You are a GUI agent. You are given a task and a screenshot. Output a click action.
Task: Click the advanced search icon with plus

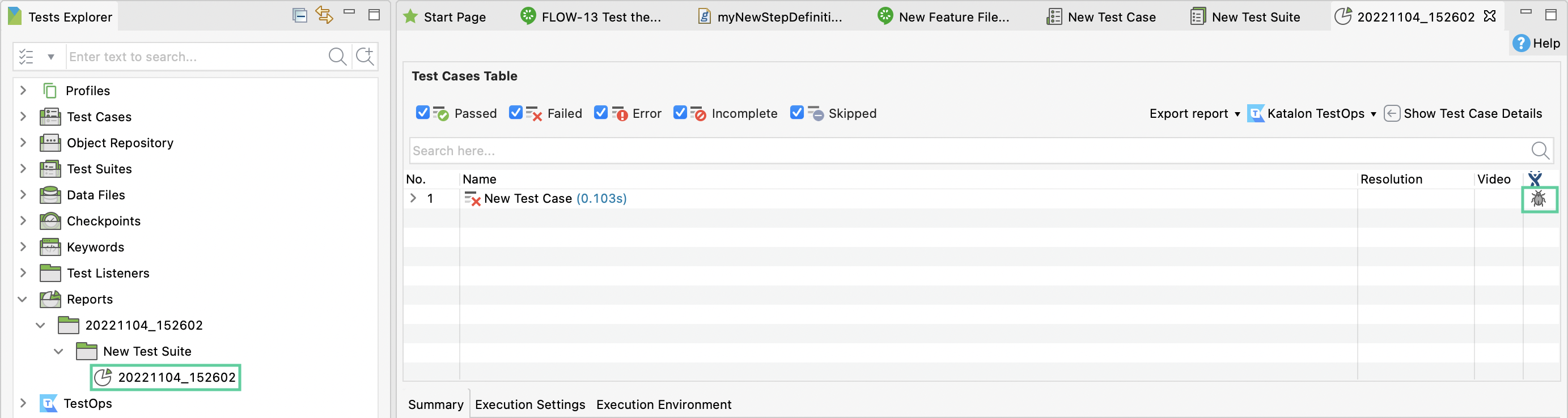(365, 57)
